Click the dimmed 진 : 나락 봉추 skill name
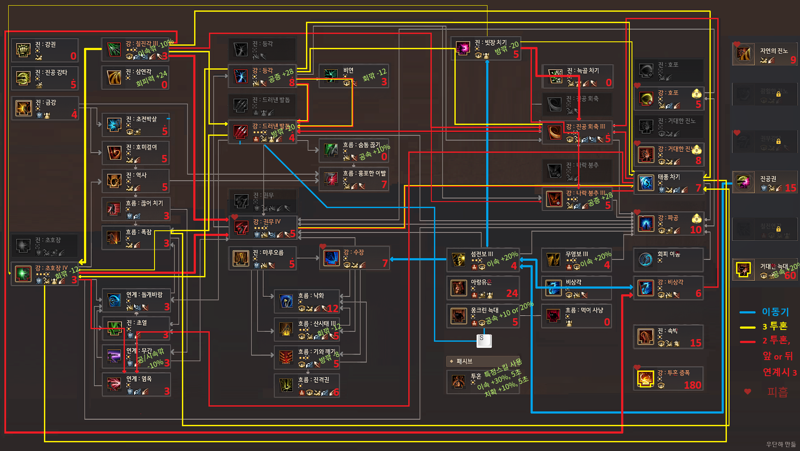Viewport: 800px width, 451px height. 583,165
